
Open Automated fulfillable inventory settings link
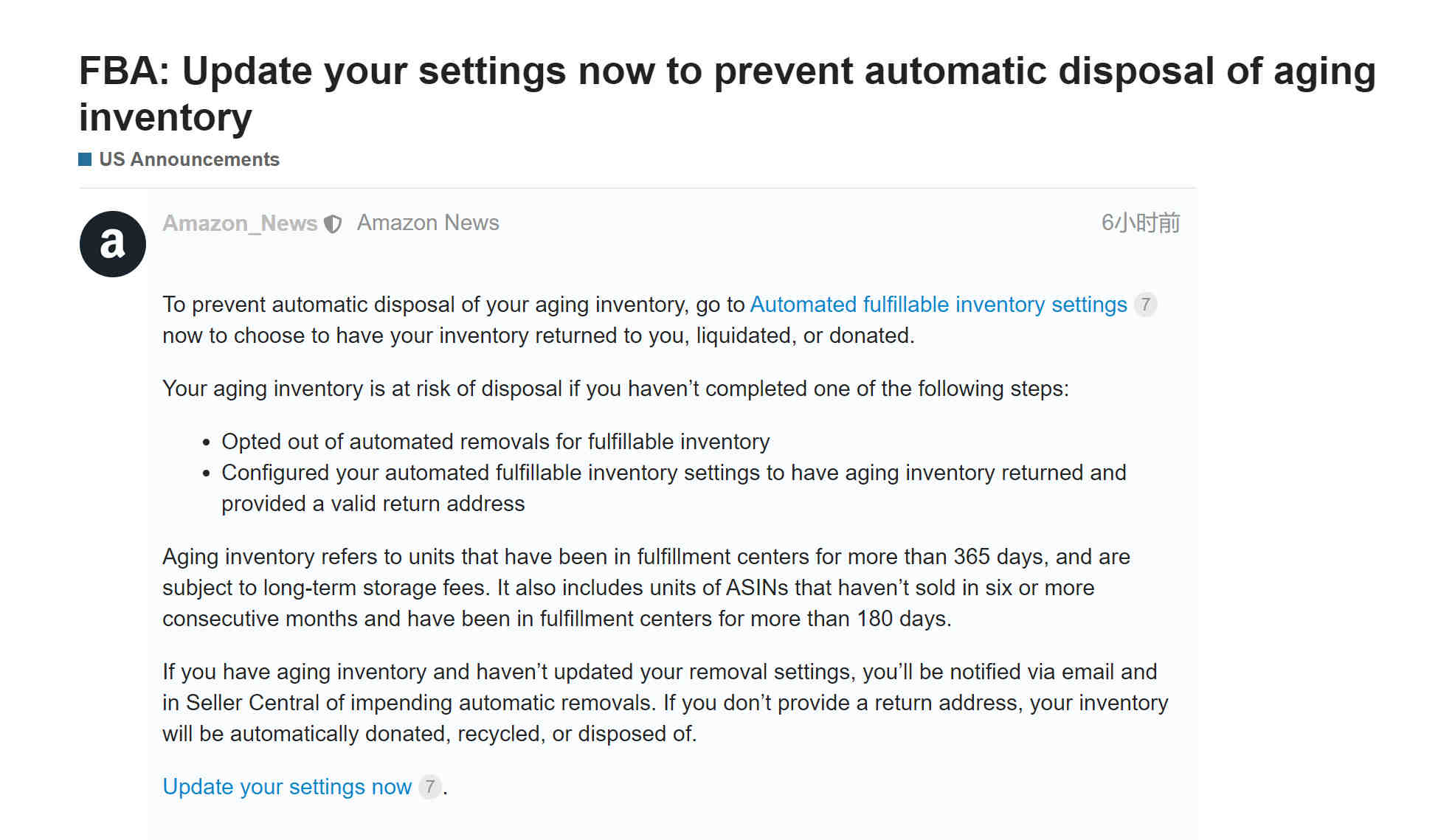tap(938, 304)
